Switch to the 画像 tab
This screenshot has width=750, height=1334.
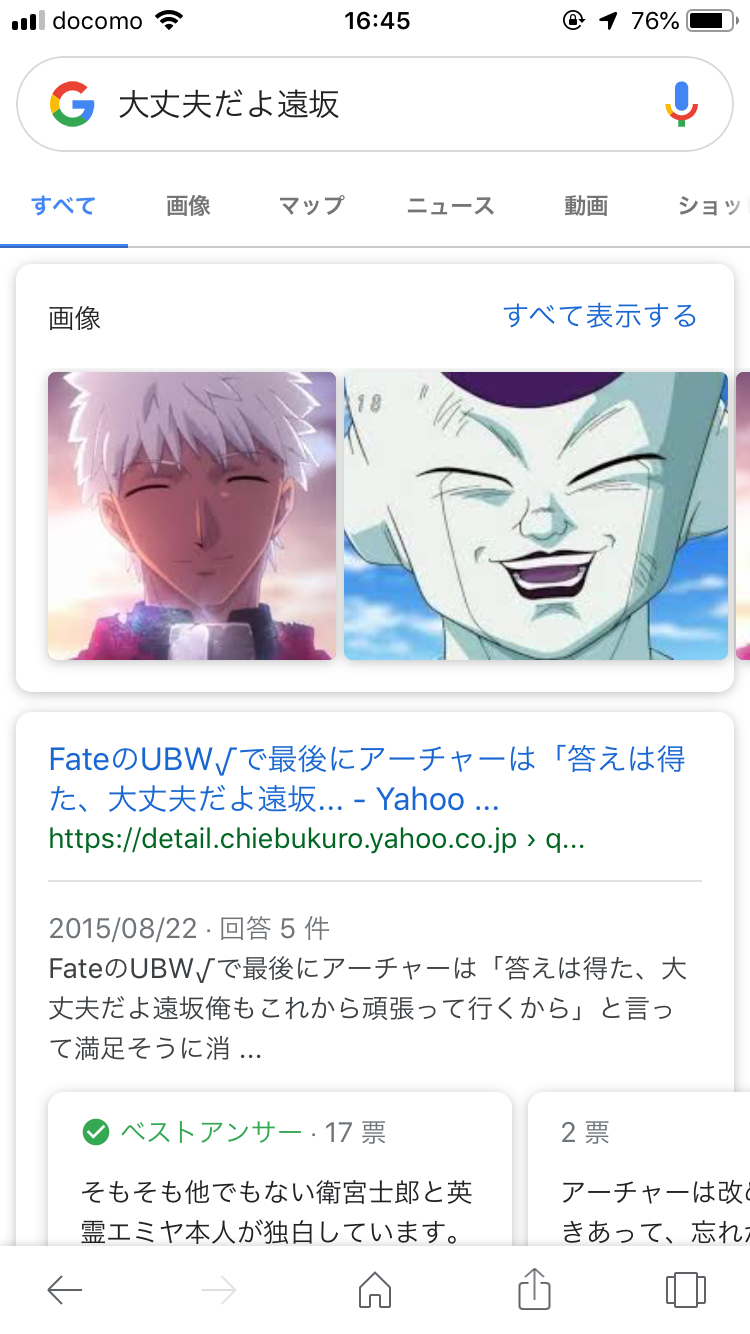pos(188,206)
